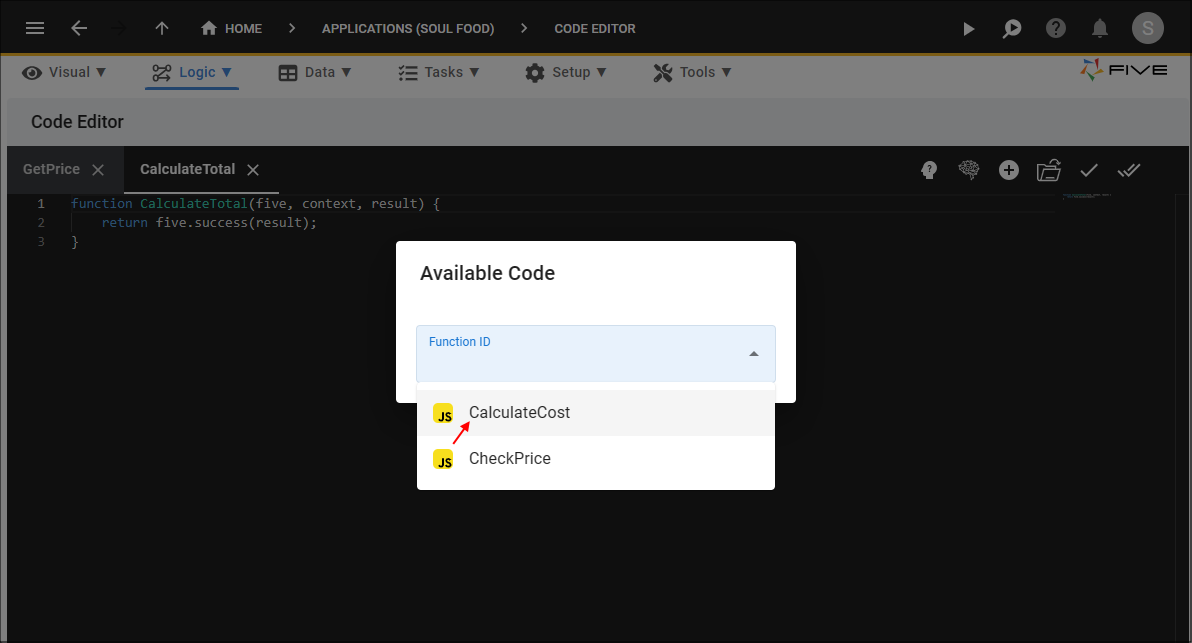Go to HOME breadcrumb
Screen dimensions: 1192x643
coord(231,28)
